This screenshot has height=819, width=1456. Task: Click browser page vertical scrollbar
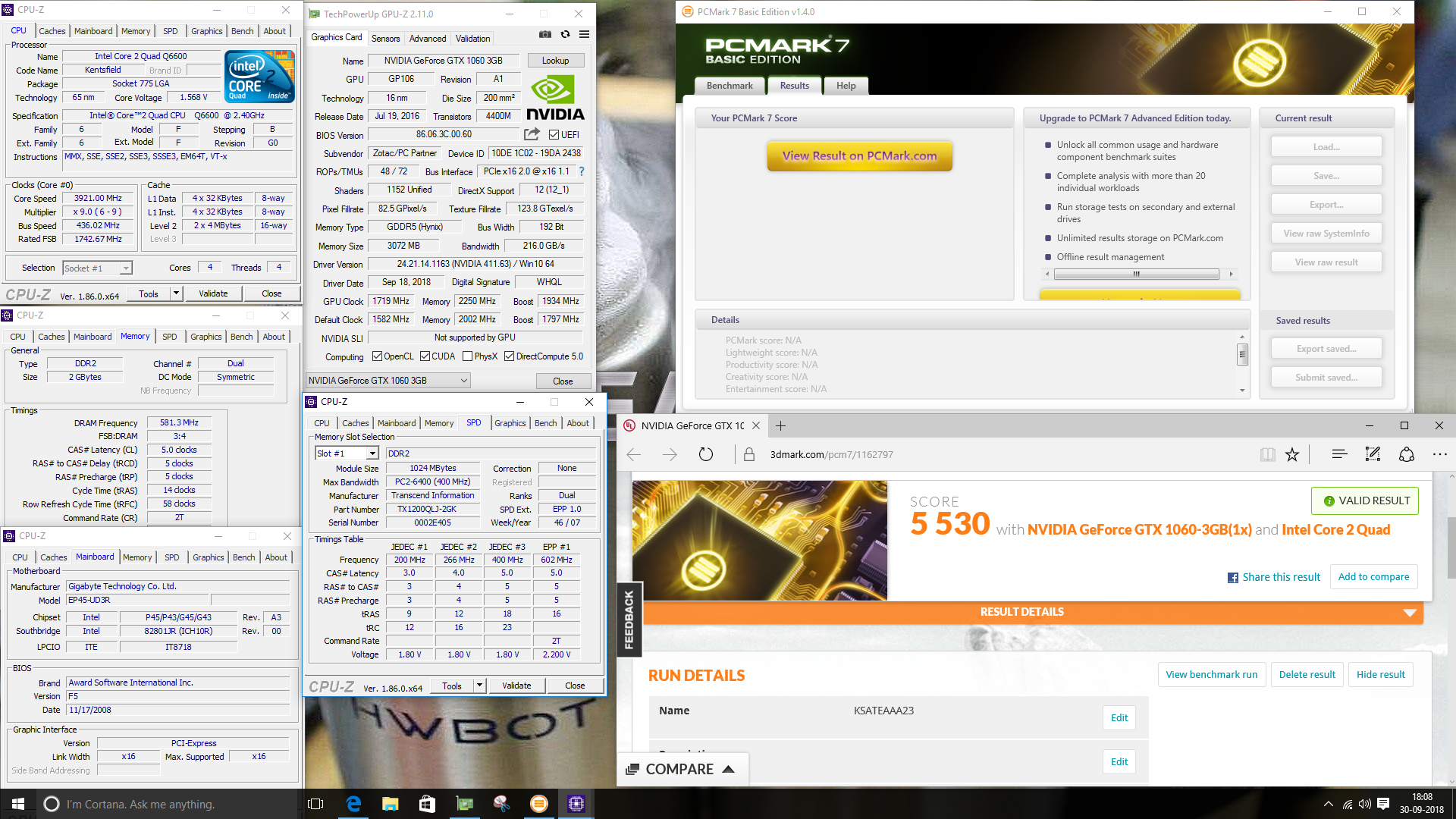[1451, 546]
